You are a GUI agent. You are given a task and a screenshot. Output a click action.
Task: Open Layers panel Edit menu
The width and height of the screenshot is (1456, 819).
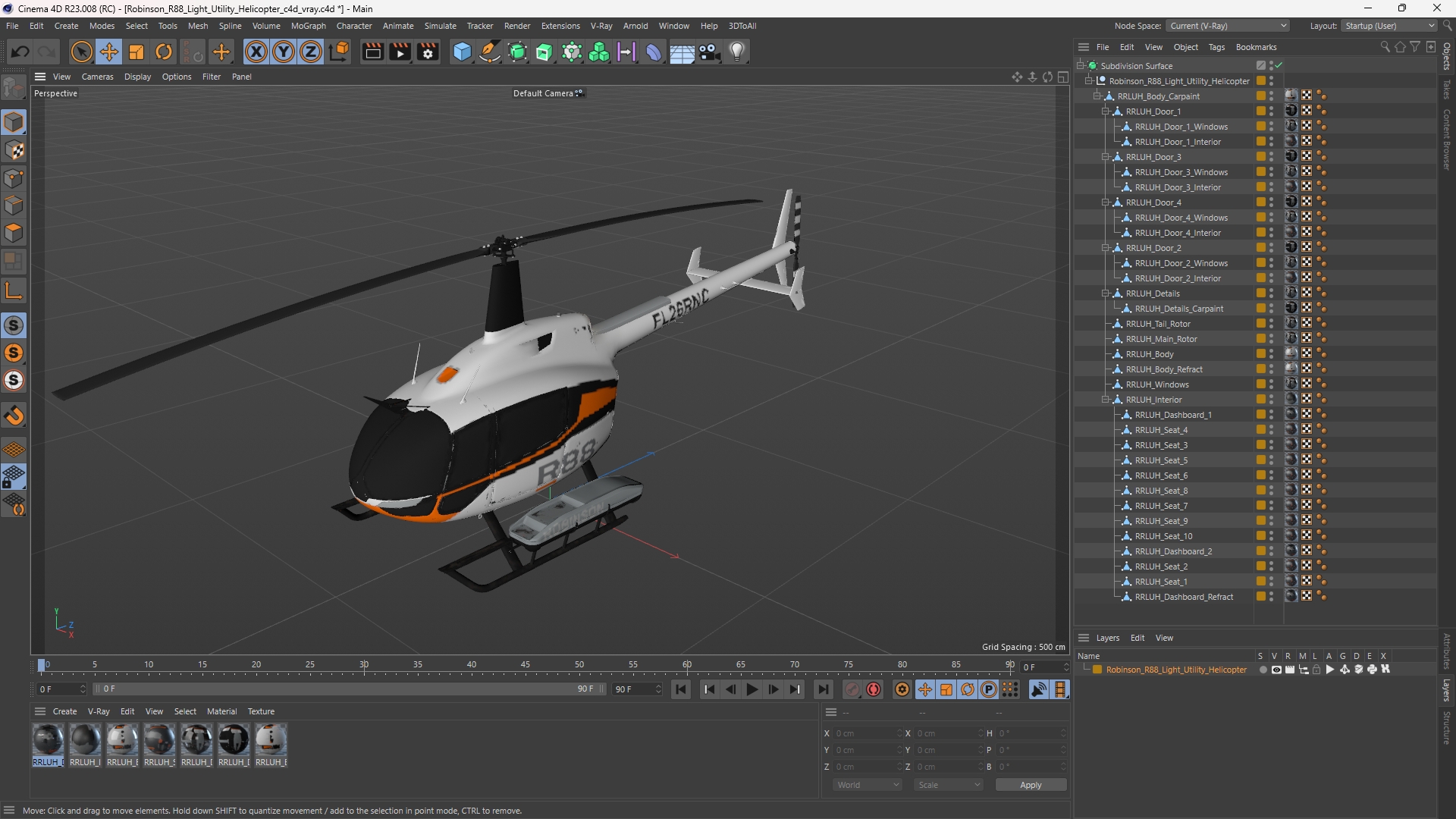pos(1137,638)
